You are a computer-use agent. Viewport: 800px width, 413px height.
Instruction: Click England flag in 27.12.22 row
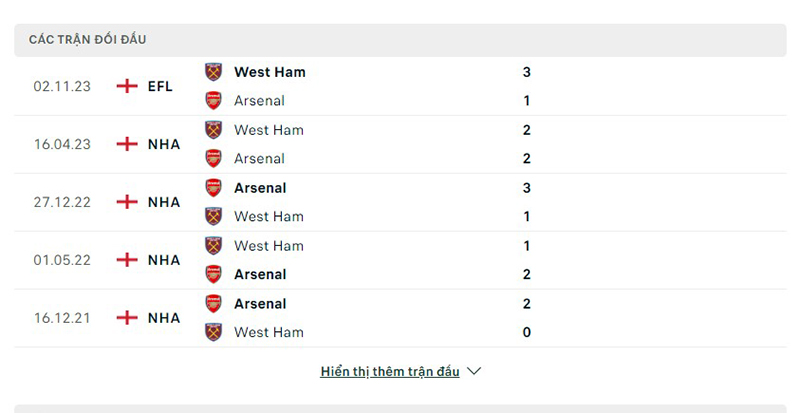127,202
